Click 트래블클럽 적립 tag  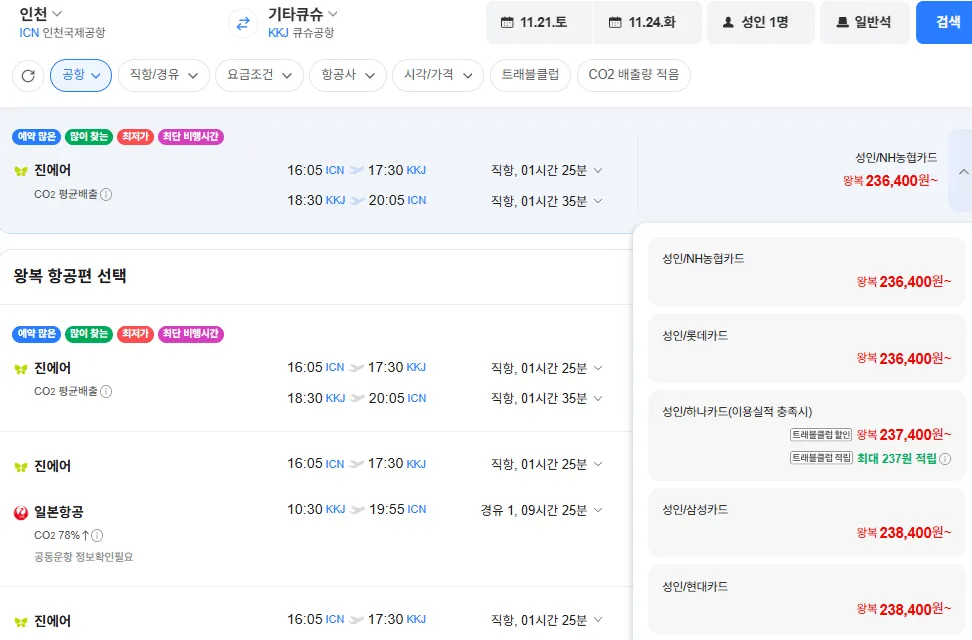[x=821, y=458]
